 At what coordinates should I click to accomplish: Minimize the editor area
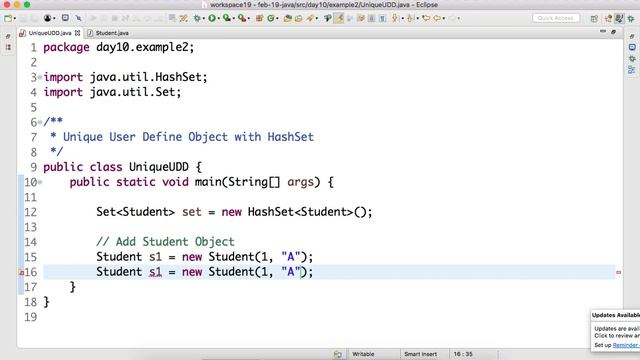[603, 32]
